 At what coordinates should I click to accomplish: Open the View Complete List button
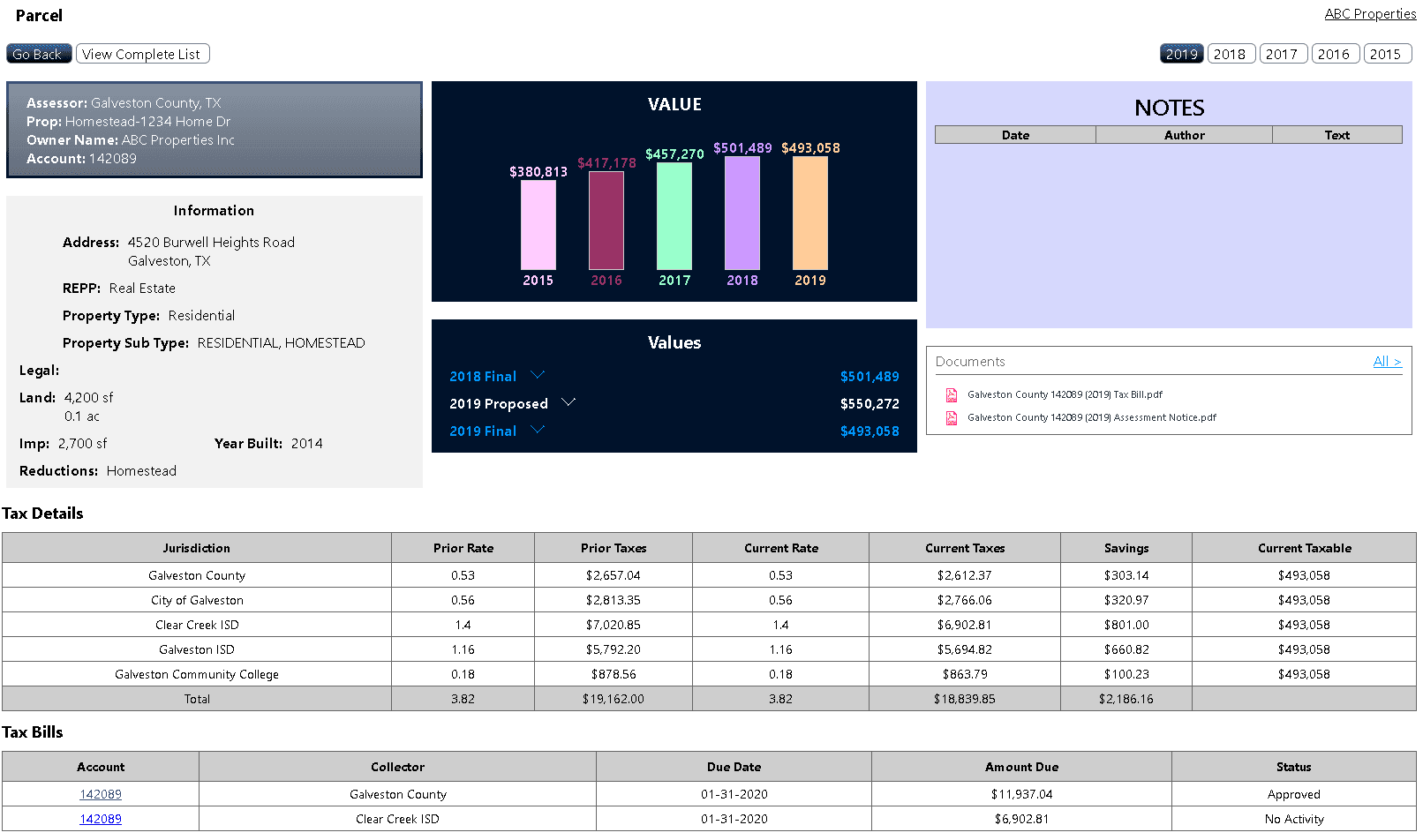[142, 53]
